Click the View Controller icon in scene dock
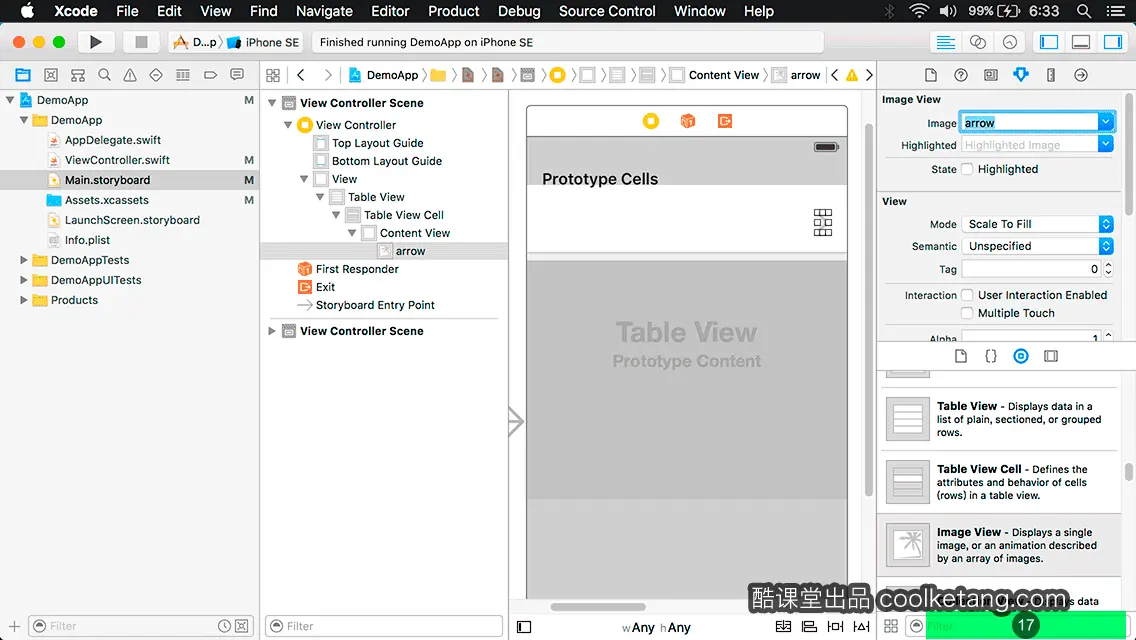Viewport: 1136px width, 640px height. point(651,121)
